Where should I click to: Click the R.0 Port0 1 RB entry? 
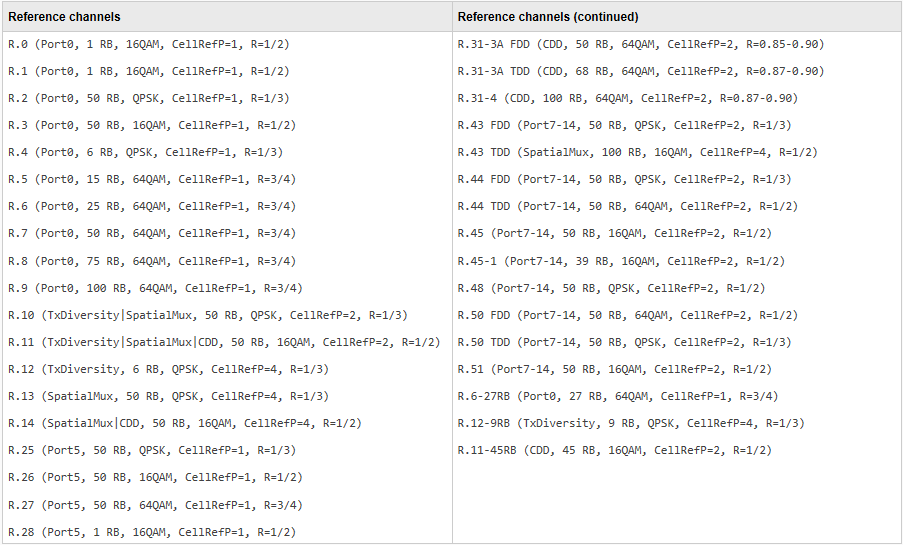[x=148, y=44]
